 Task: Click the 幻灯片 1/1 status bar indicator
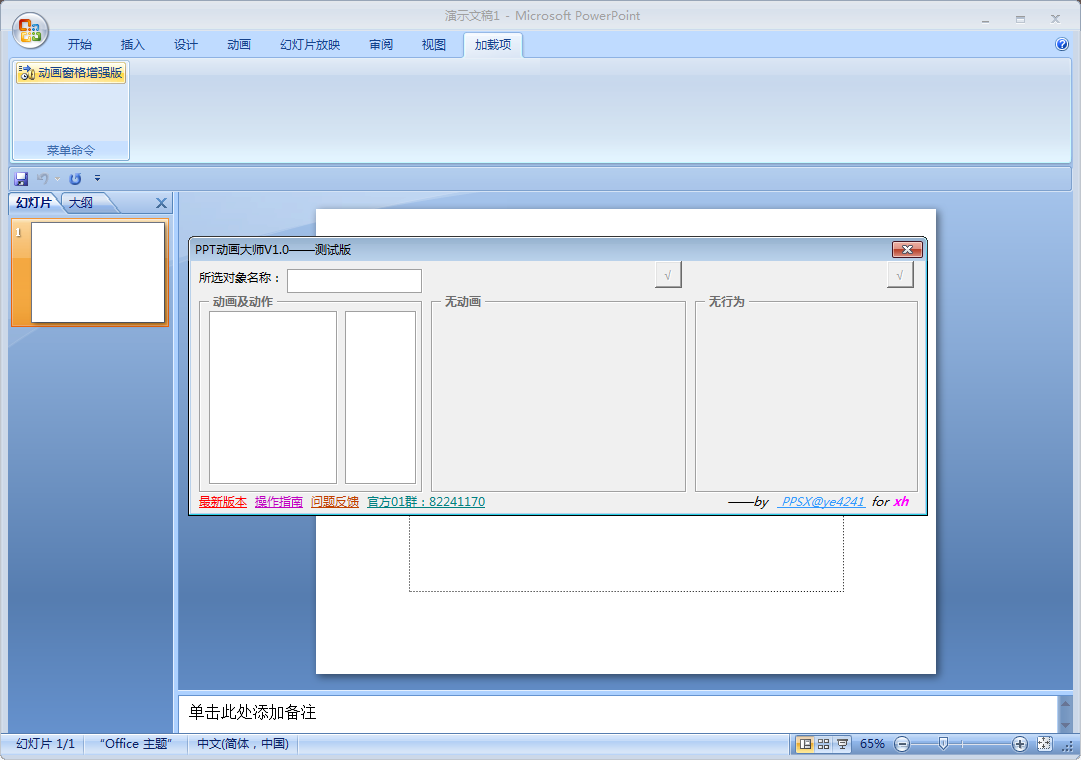pos(45,744)
